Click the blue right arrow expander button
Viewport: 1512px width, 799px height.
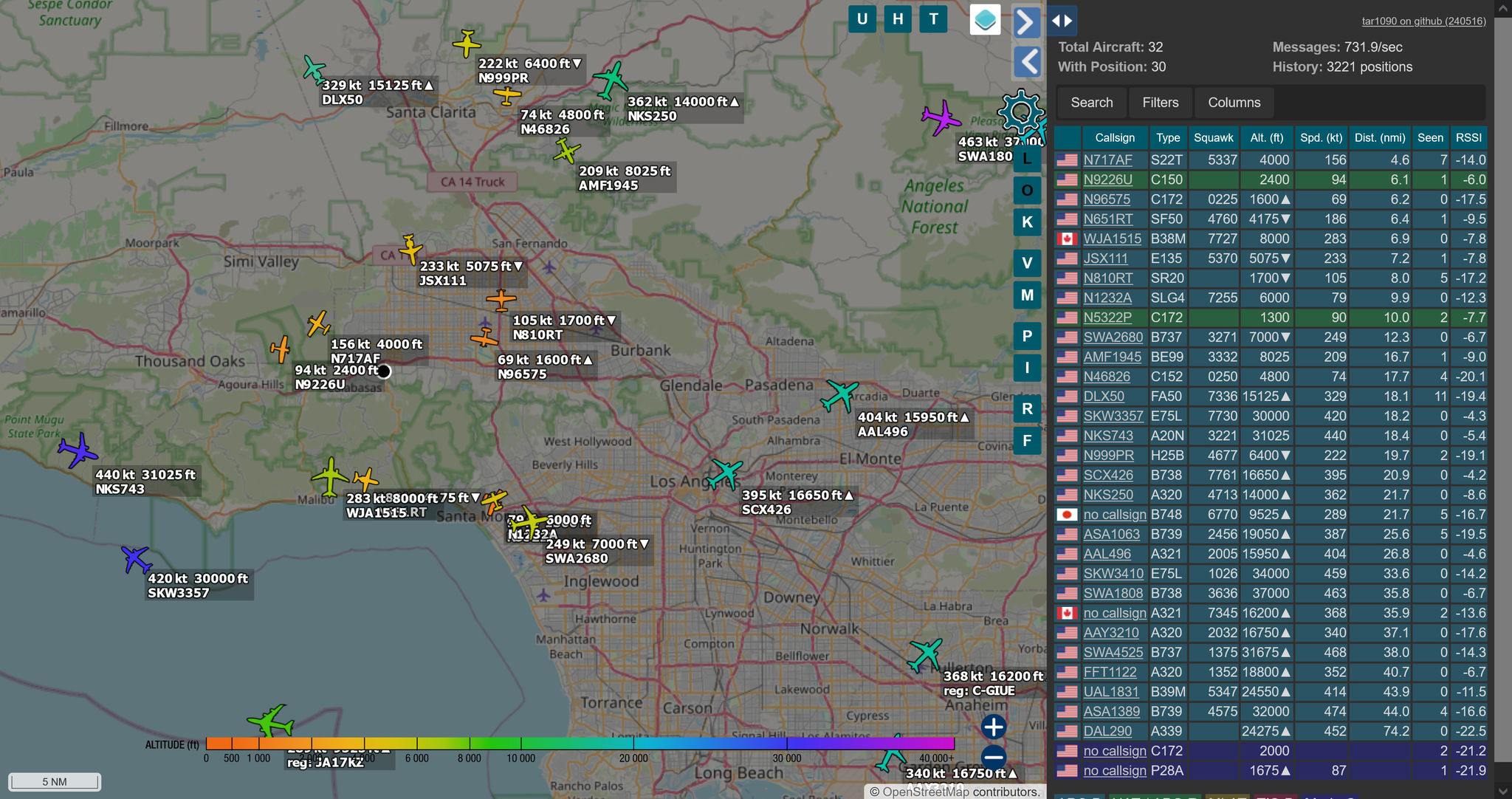(x=1027, y=23)
